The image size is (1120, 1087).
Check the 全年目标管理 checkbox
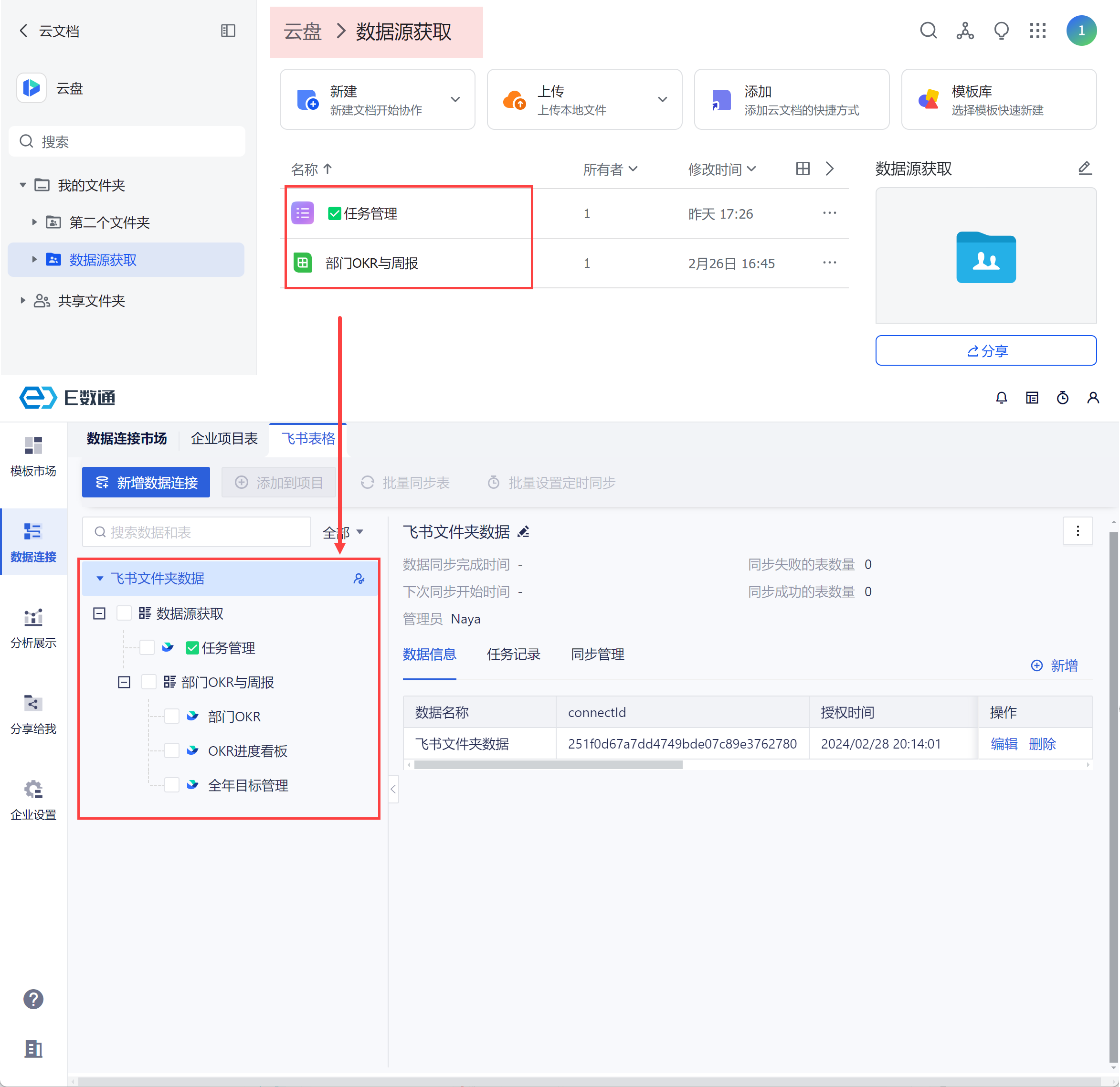click(171, 785)
